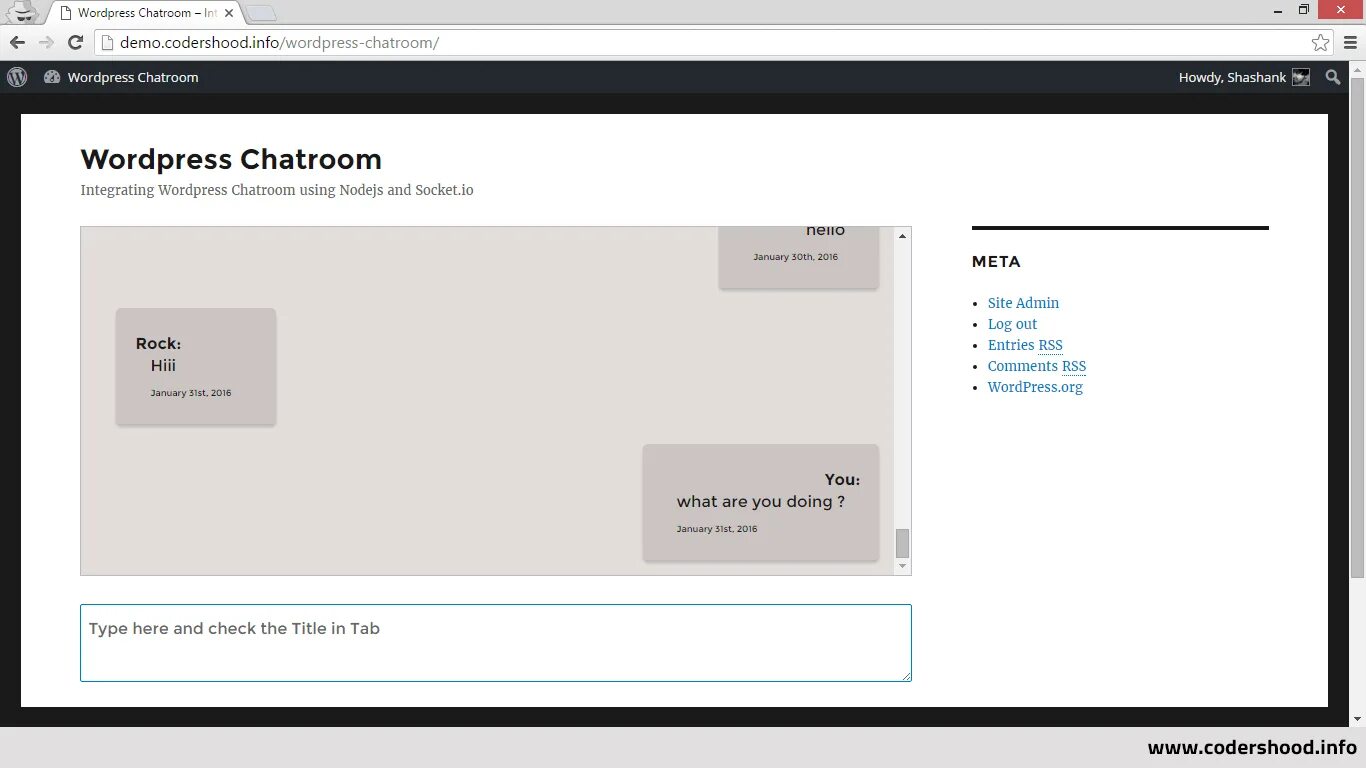Viewport: 1366px width, 768px height.
Task: Select the Wordpress Chatroom browser tab
Action: click(x=145, y=13)
